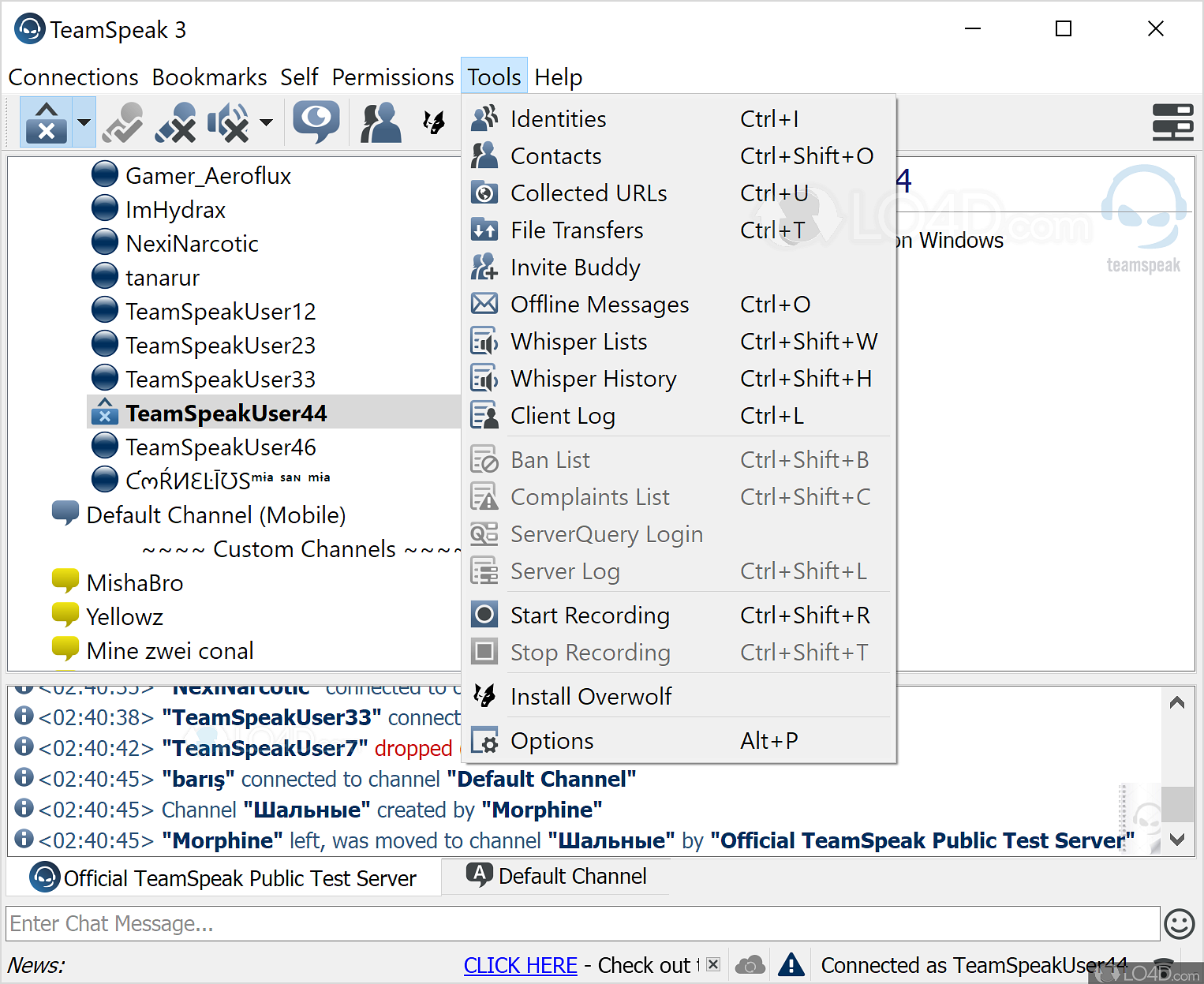Viewport: 1204px width, 984px height.
Task: Select Contacts in the Tools menu
Action: 679,156
